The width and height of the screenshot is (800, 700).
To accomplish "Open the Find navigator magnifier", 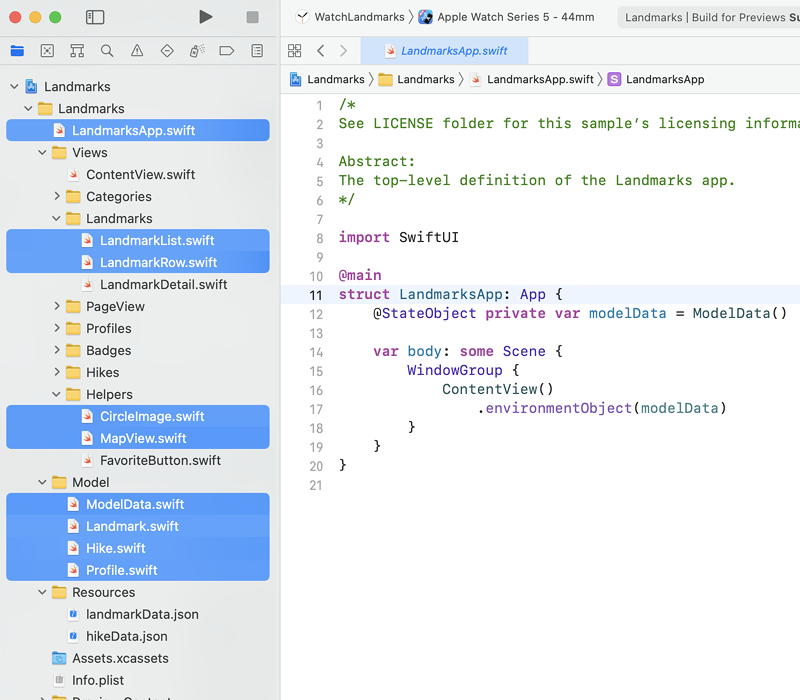I will pos(107,51).
